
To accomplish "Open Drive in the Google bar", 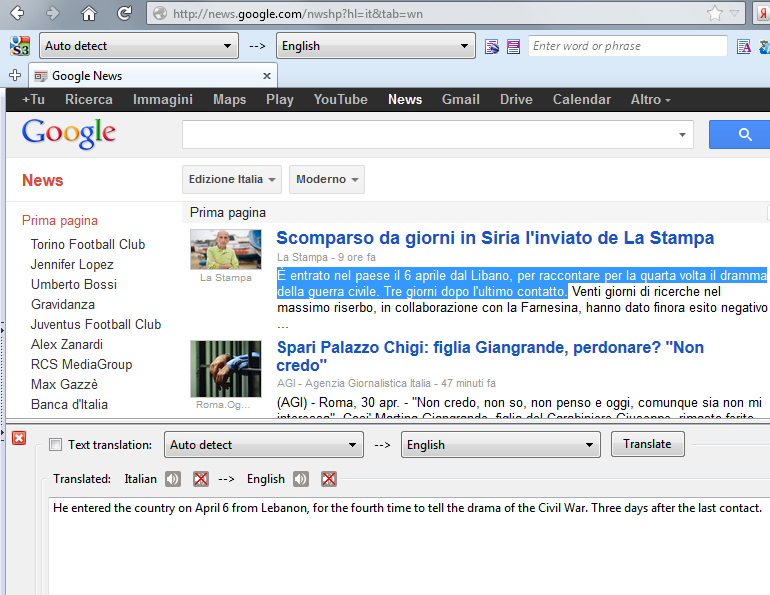I will point(516,99).
